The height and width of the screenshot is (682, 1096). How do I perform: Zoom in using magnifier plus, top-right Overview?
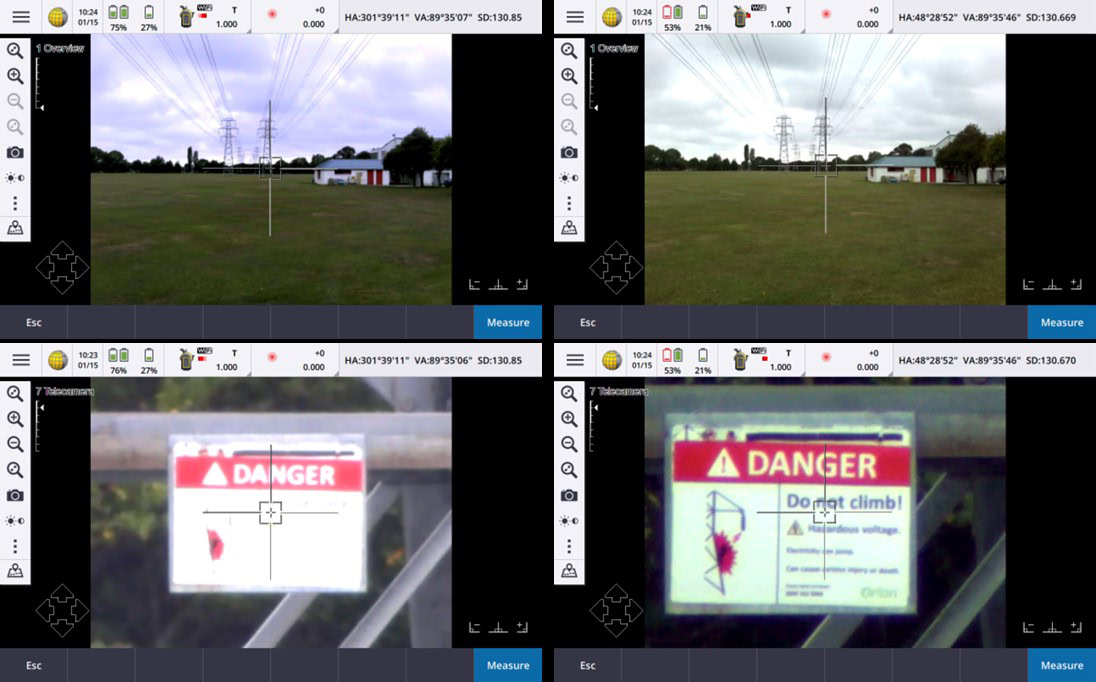(569, 75)
